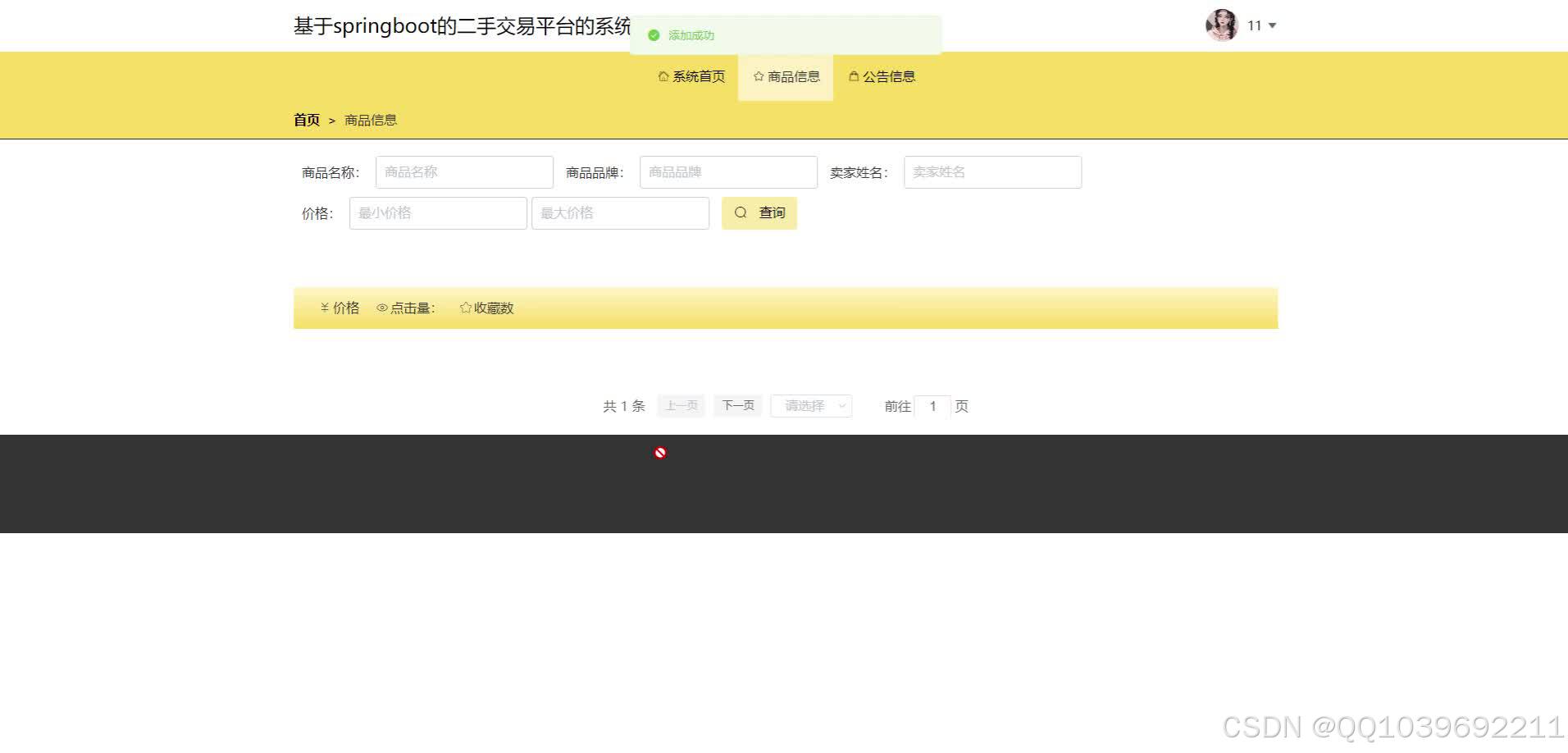The width and height of the screenshot is (1568, 753).
Task: Click the eye icon next to 点击量
Action: click(x=381, y=308)
